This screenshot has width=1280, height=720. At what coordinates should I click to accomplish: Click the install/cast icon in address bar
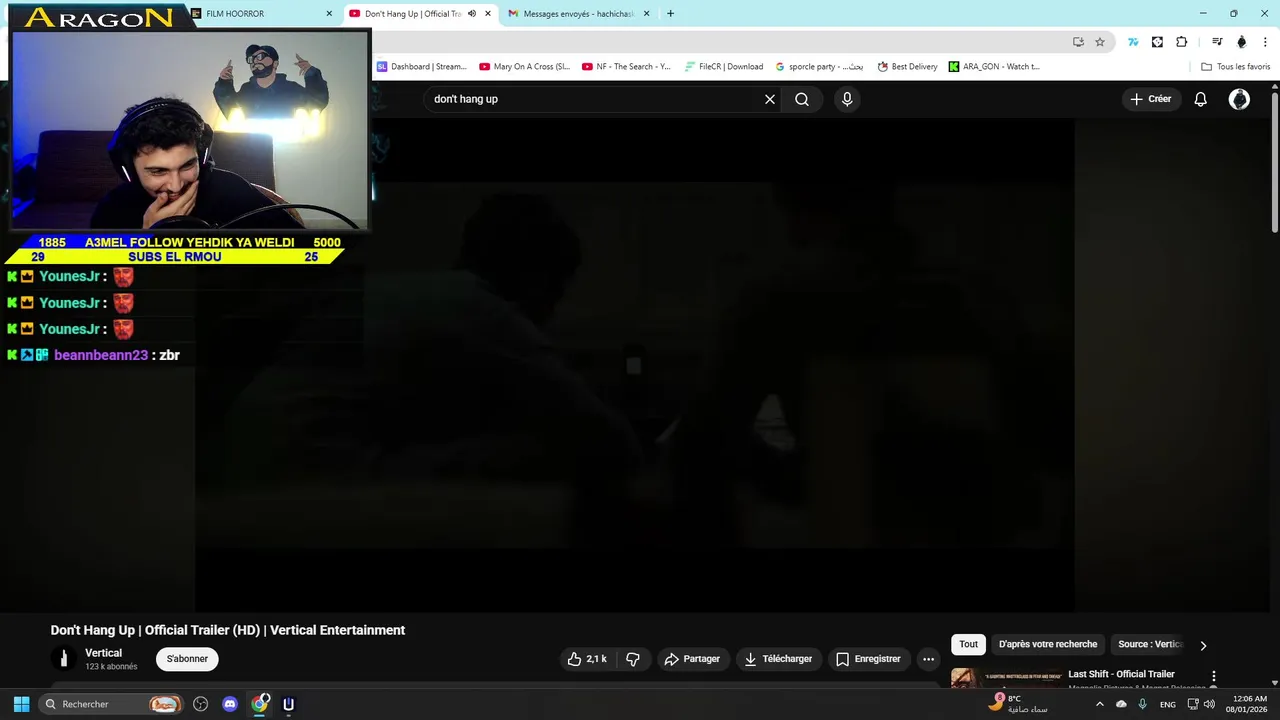pos(1078,42)
